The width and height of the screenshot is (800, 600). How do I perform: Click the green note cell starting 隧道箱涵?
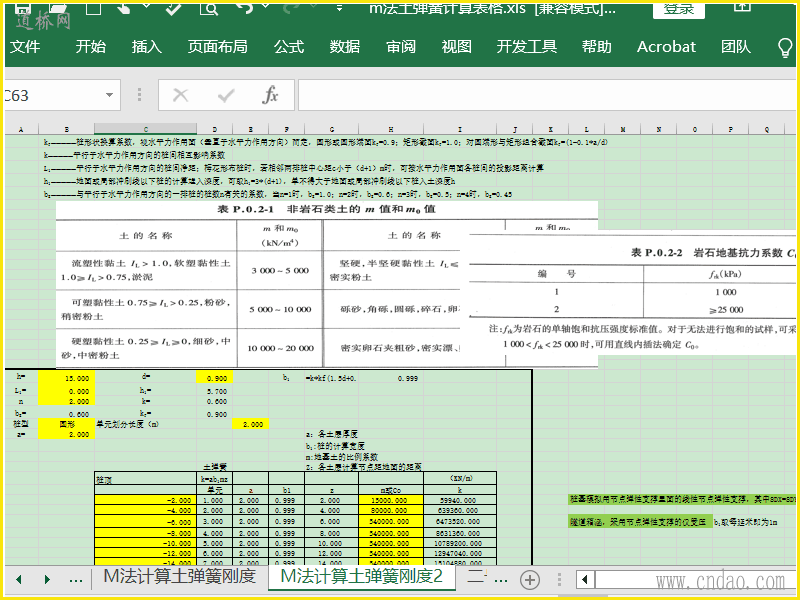click(640, 521)
